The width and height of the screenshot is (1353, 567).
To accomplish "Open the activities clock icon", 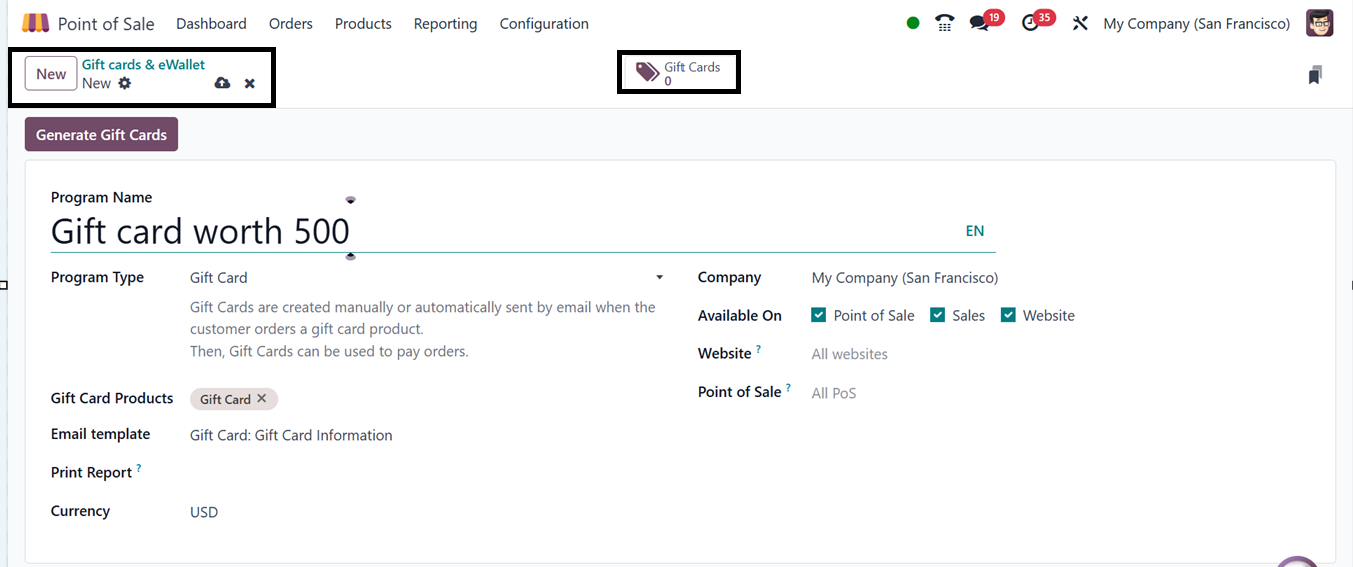I will pyautogui.click(x=1031, y=23).
